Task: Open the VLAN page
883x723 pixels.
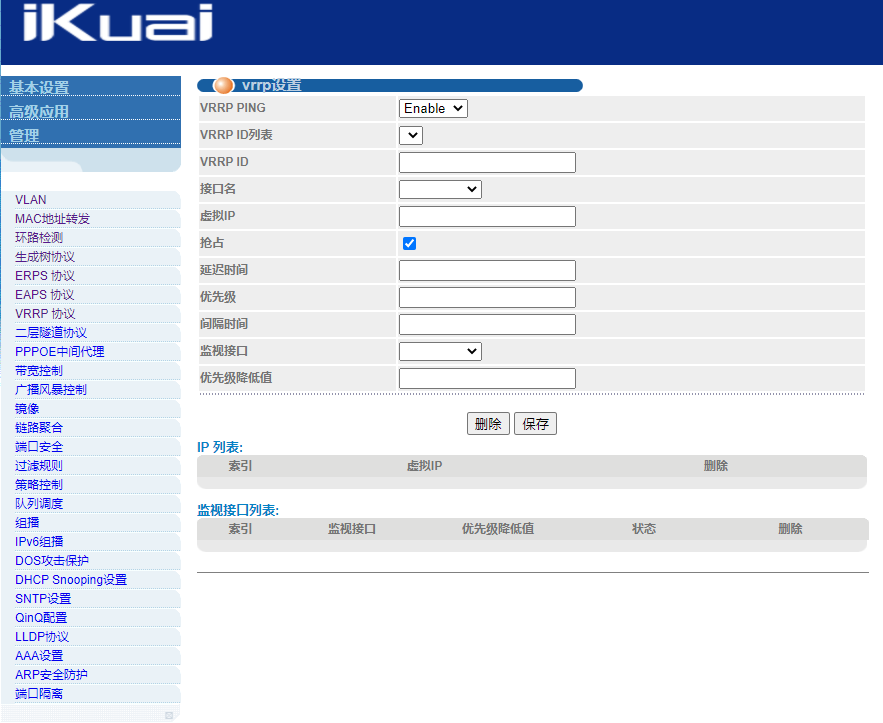Action: 30,200
